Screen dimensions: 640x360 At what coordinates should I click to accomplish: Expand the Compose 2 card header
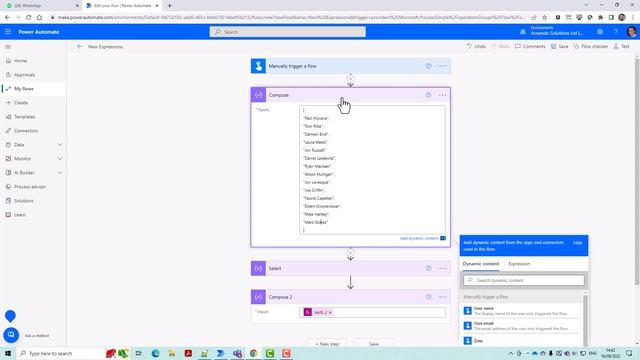point(350,297)
